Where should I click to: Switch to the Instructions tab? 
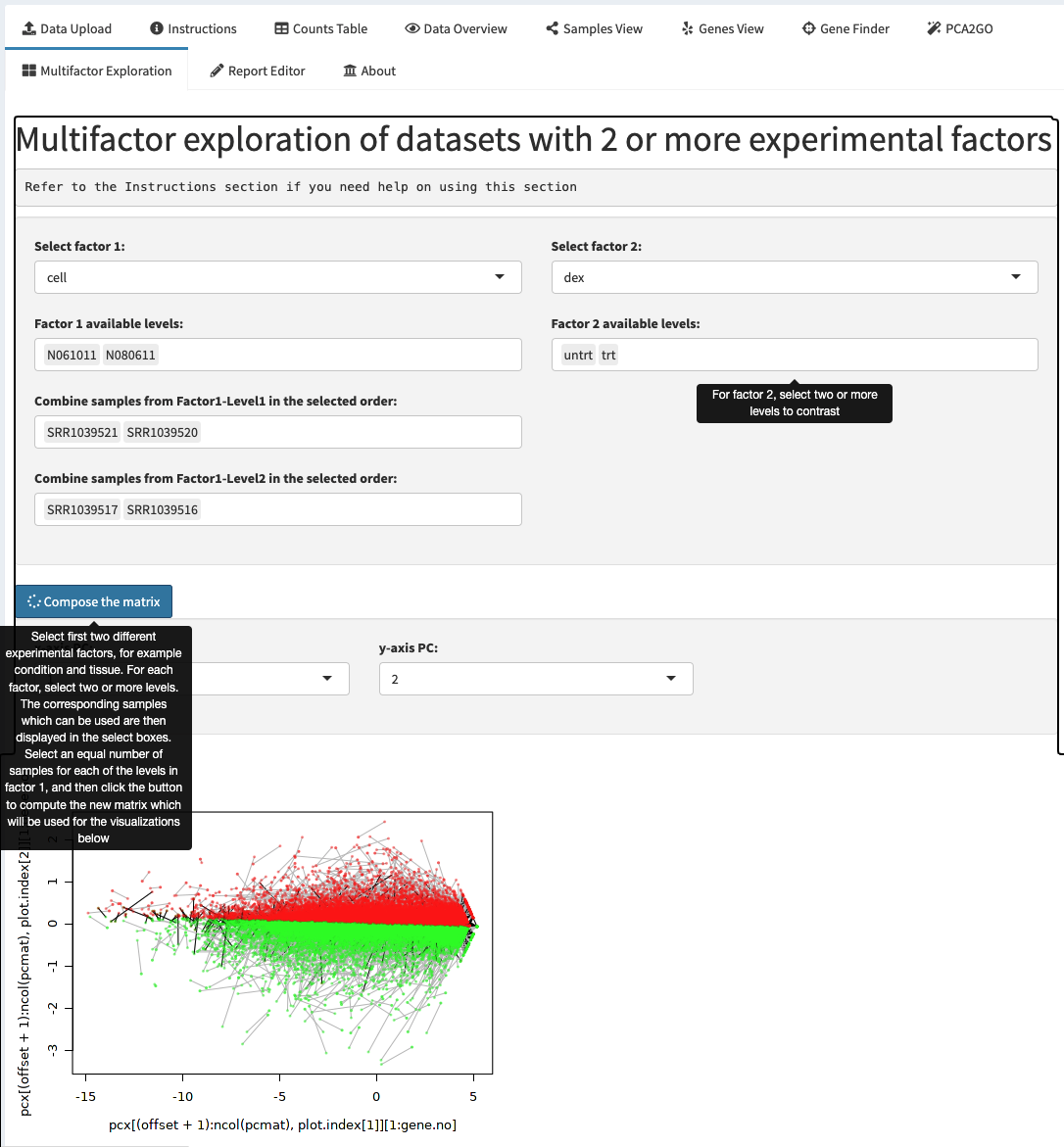193,28
